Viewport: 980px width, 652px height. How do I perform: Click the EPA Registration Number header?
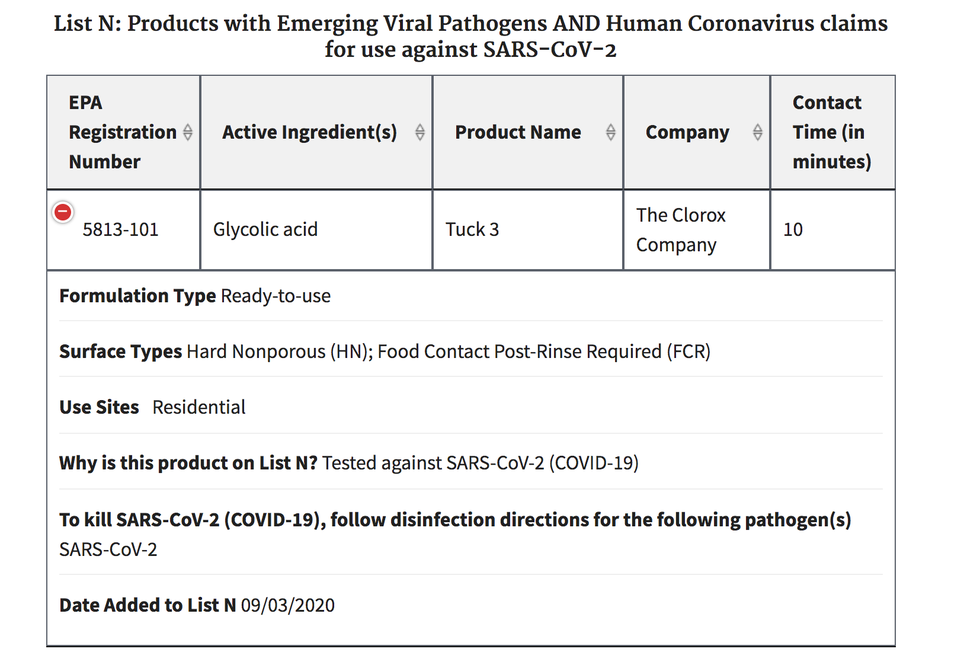pos(124,133)
